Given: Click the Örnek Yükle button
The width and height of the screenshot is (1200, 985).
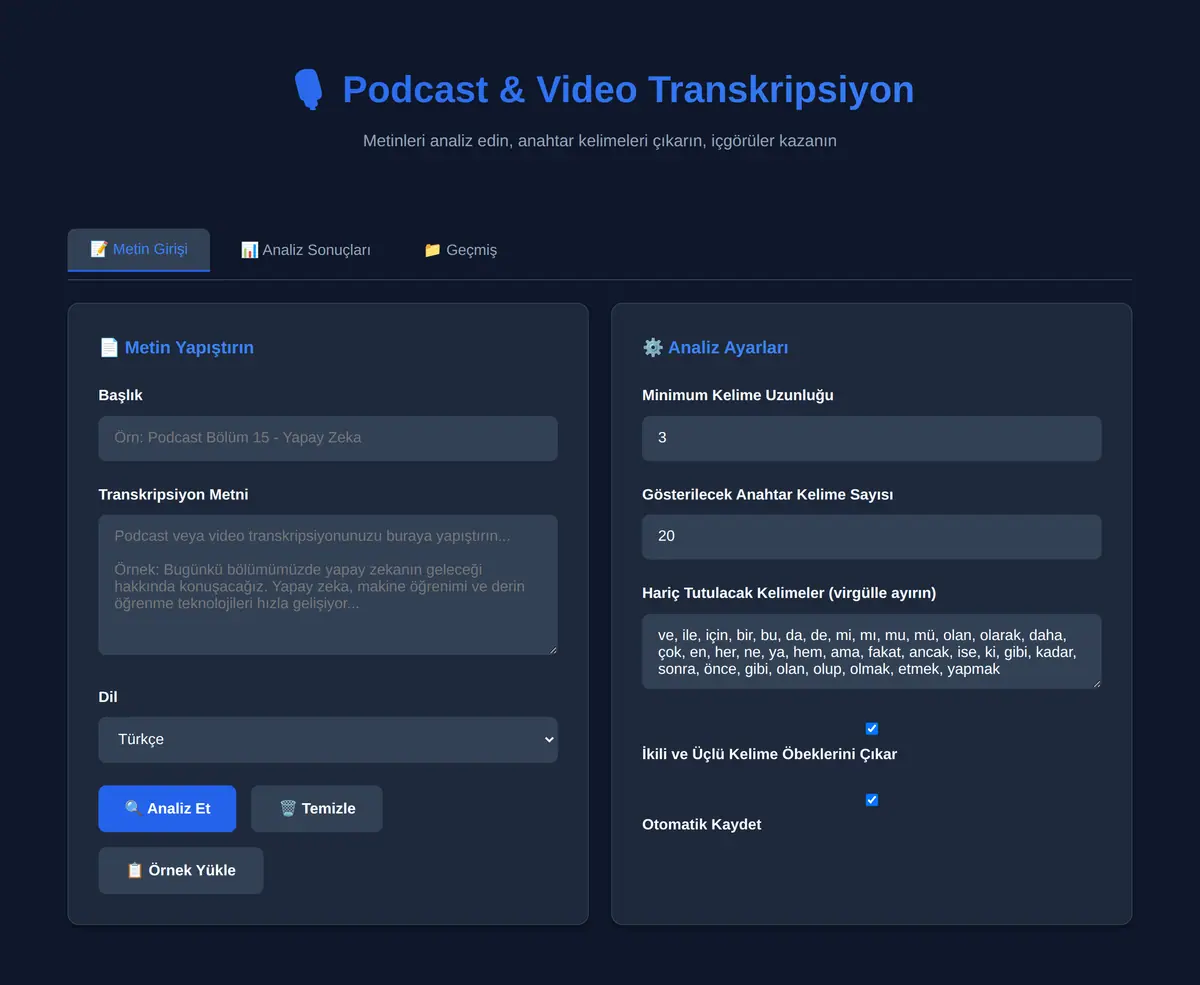Looking at the screenshot, I should point(181,870).
